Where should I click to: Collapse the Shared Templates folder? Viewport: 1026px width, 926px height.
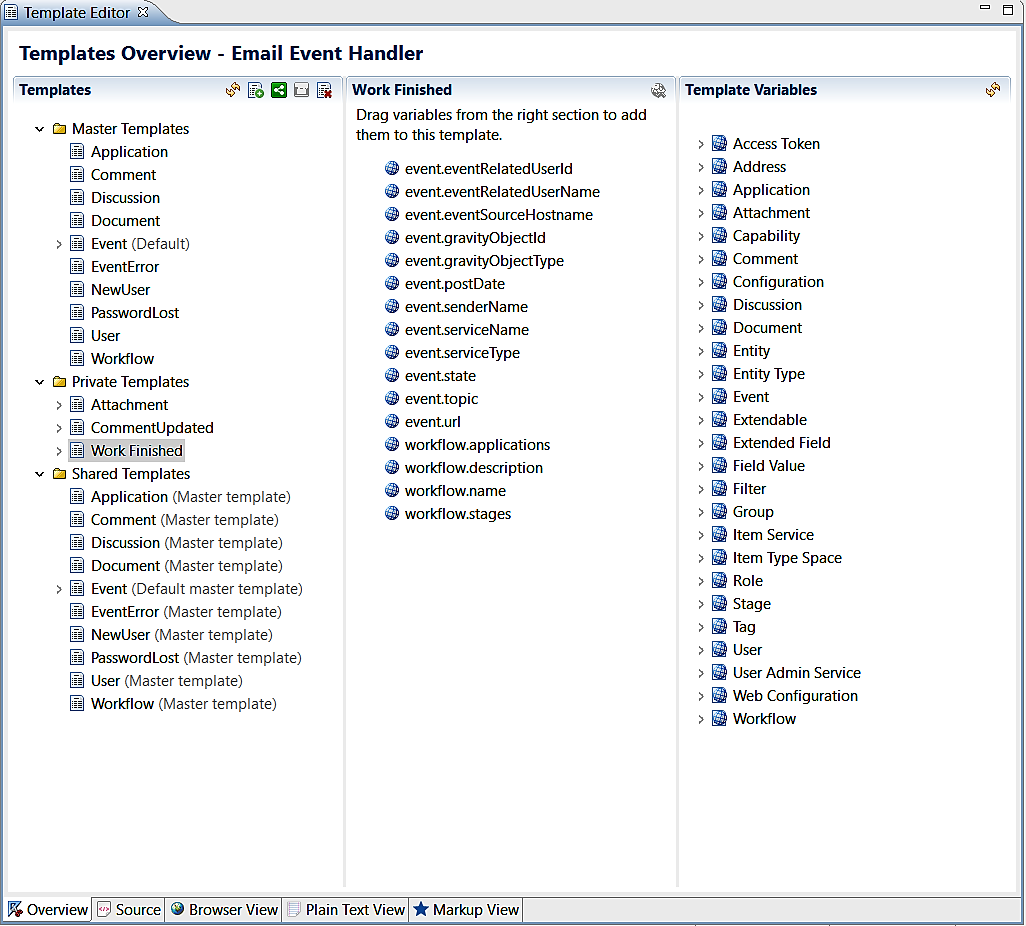[40, 474]
